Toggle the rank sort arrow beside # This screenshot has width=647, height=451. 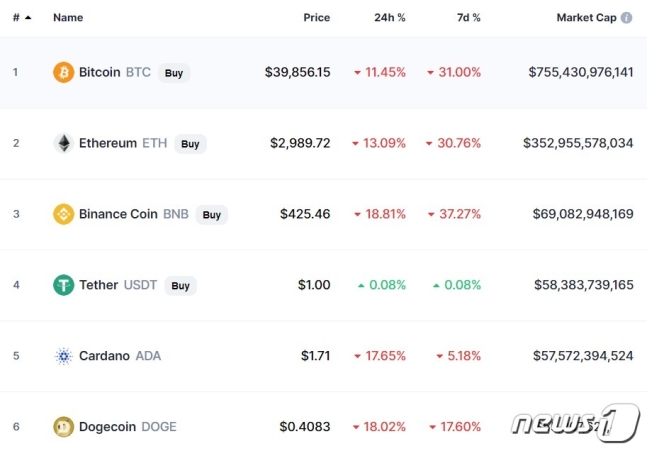(28, 17)
